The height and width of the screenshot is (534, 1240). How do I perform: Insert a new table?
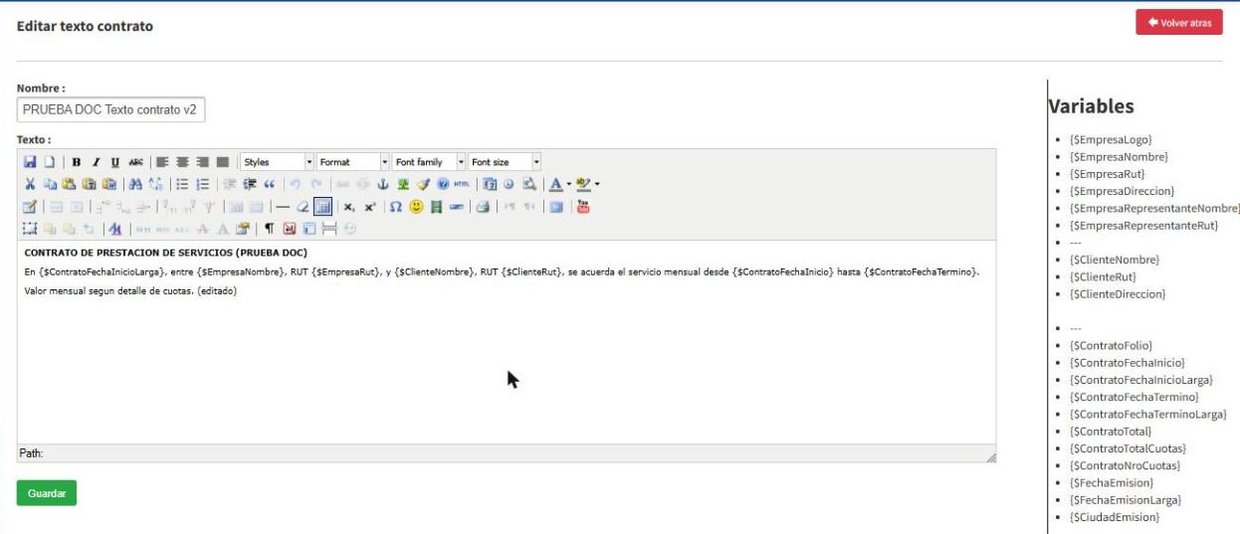30,207
